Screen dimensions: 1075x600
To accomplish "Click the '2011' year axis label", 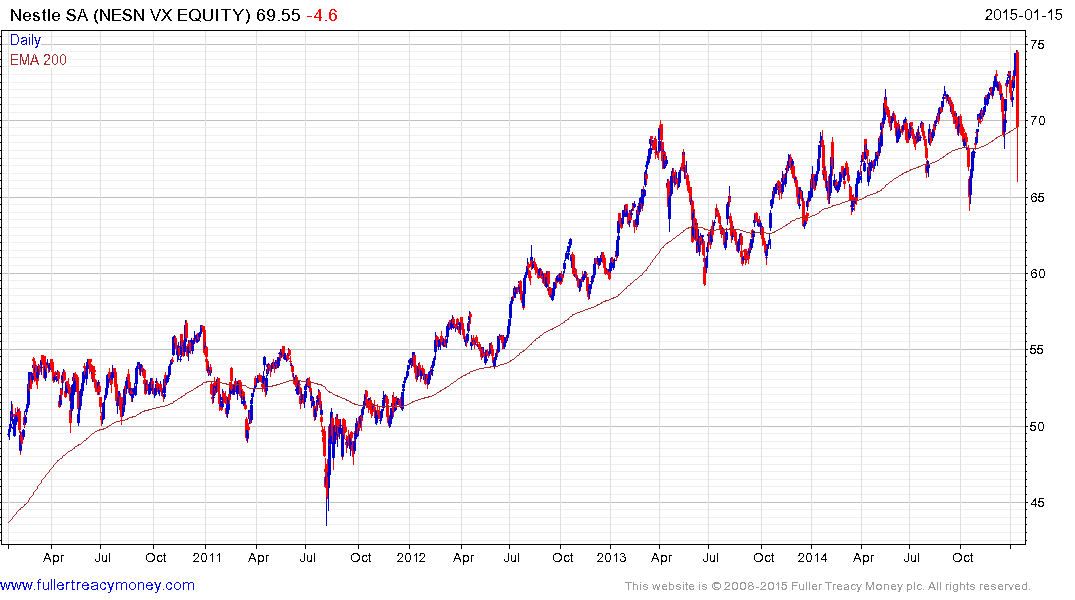I will pos(207,557).
